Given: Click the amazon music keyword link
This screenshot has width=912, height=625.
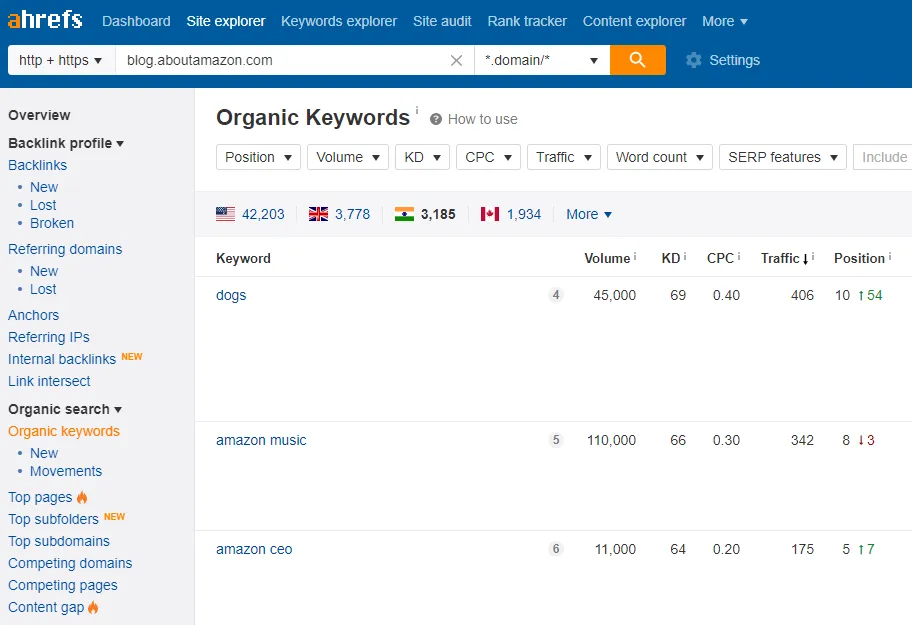Looking at the screenshot, I should [x=261, y=440].
